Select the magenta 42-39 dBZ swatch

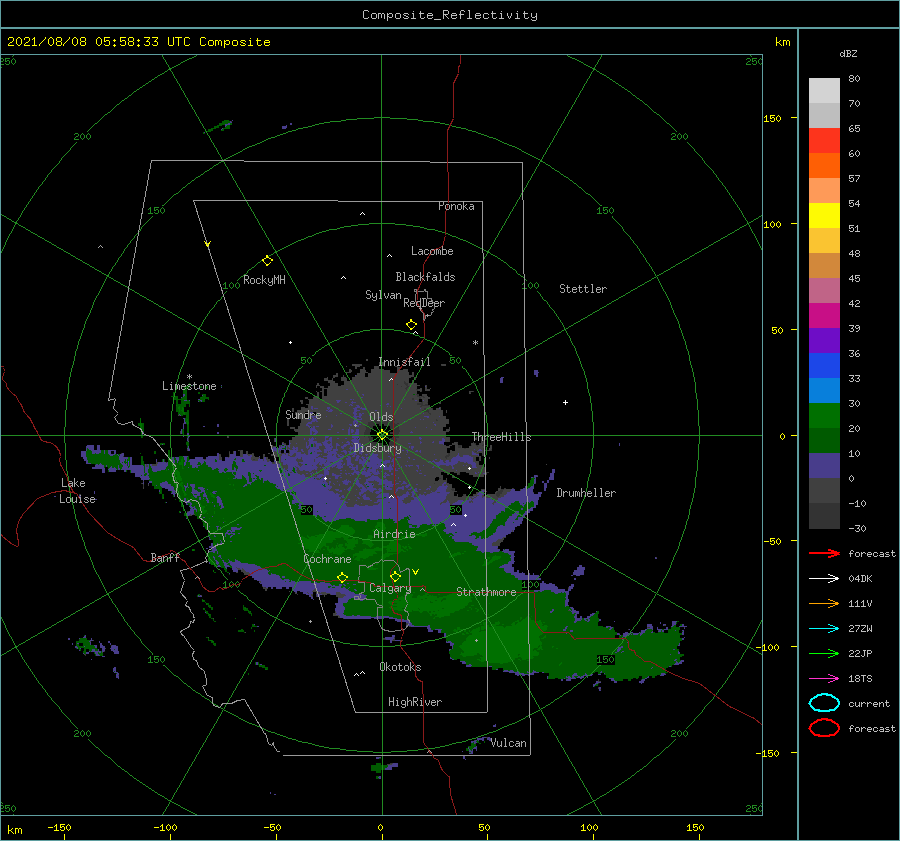[824, 315]
